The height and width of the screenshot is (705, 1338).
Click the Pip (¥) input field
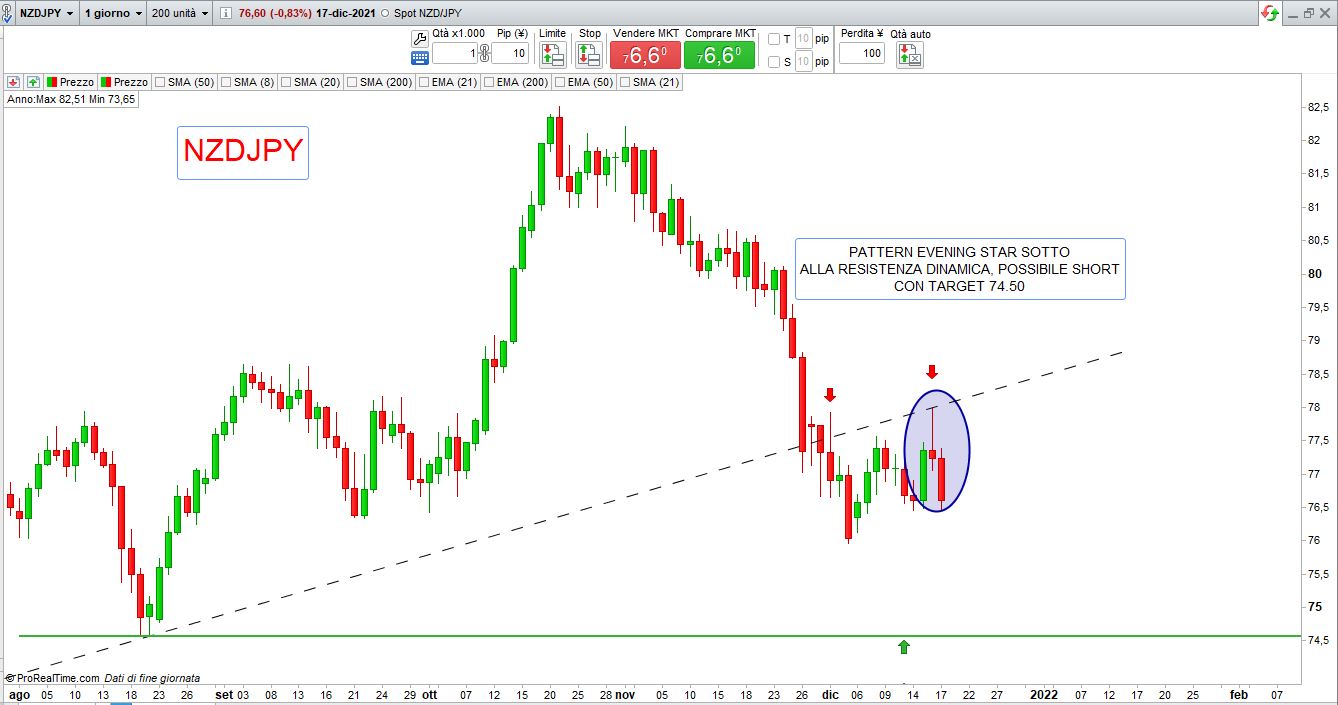[x=510, y=54]
